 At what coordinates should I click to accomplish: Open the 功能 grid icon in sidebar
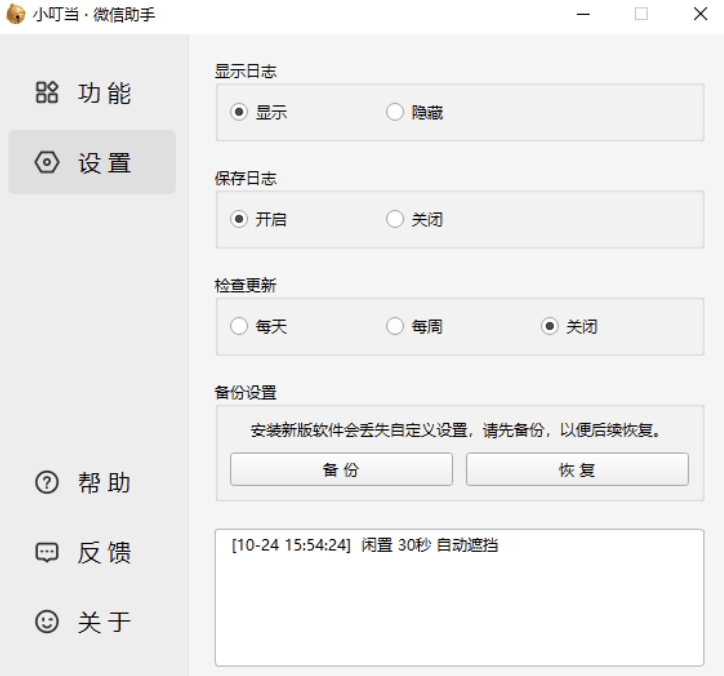tap(47, 93)
